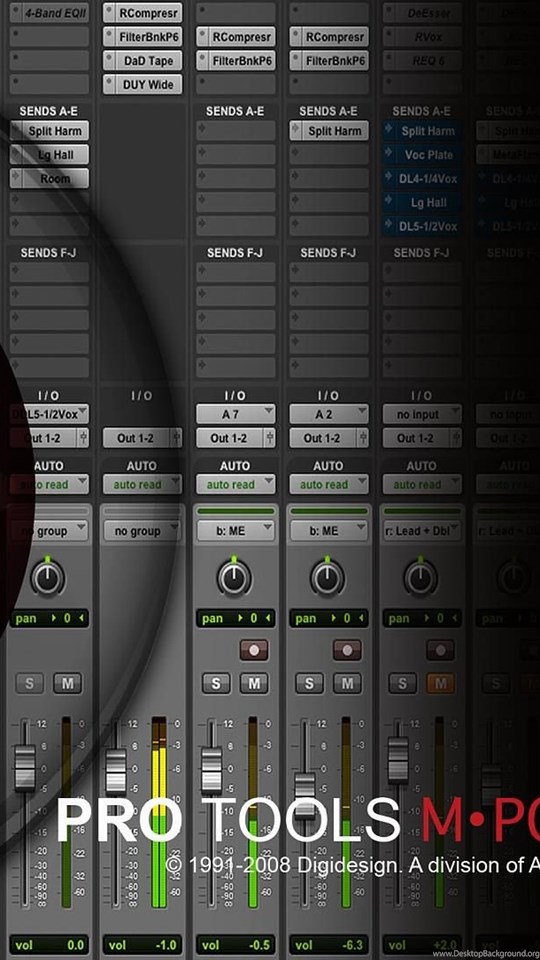Click the volume fader on vol -1.0 channel
540x960 pixels.
116,771
